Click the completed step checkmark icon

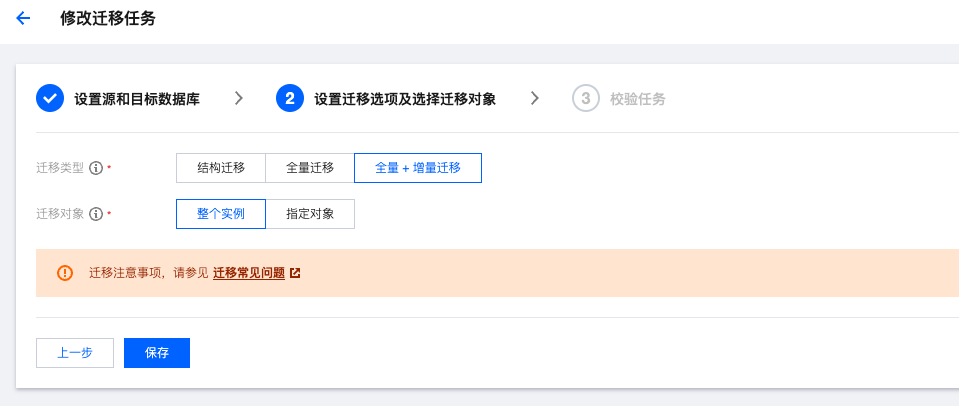[x=50, y=98]
